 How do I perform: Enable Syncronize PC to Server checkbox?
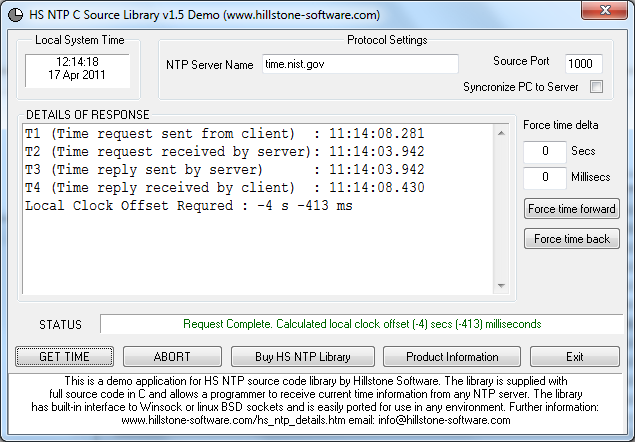click(x=596, y=86)
